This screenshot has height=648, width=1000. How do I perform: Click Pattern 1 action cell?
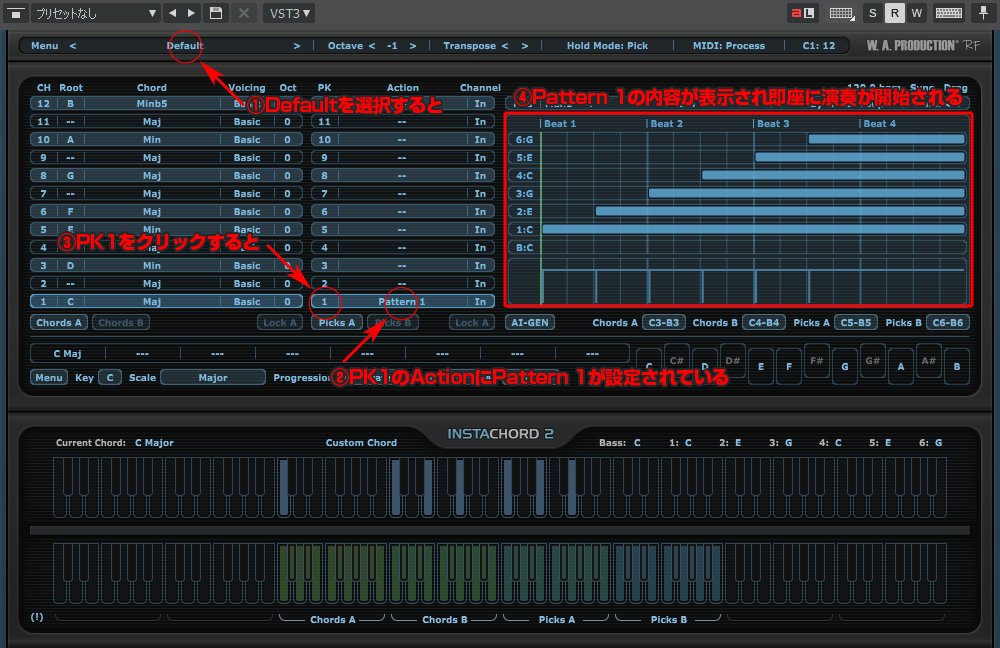click(402, 302)
